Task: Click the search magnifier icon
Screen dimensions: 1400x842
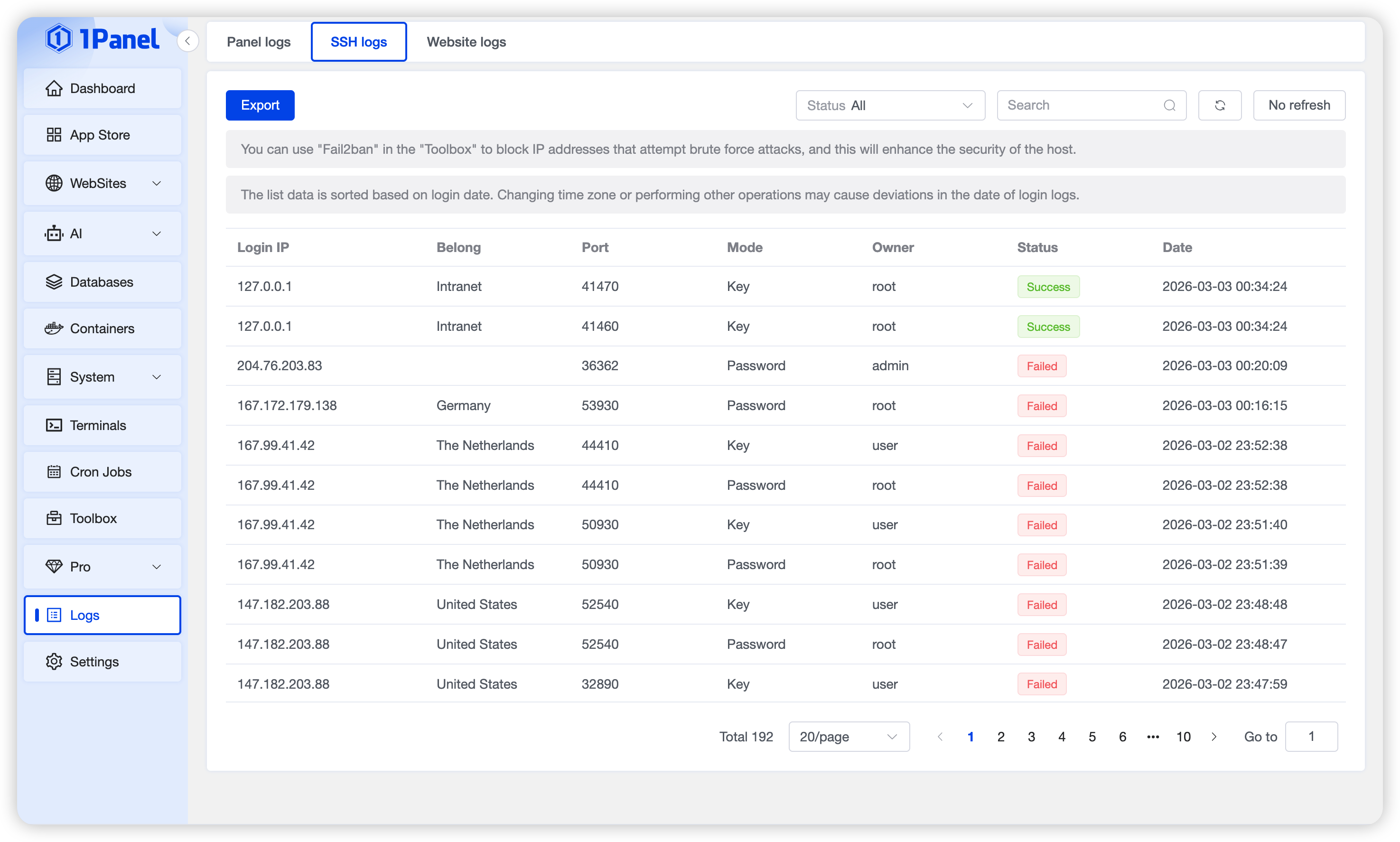Action: 1169,105
